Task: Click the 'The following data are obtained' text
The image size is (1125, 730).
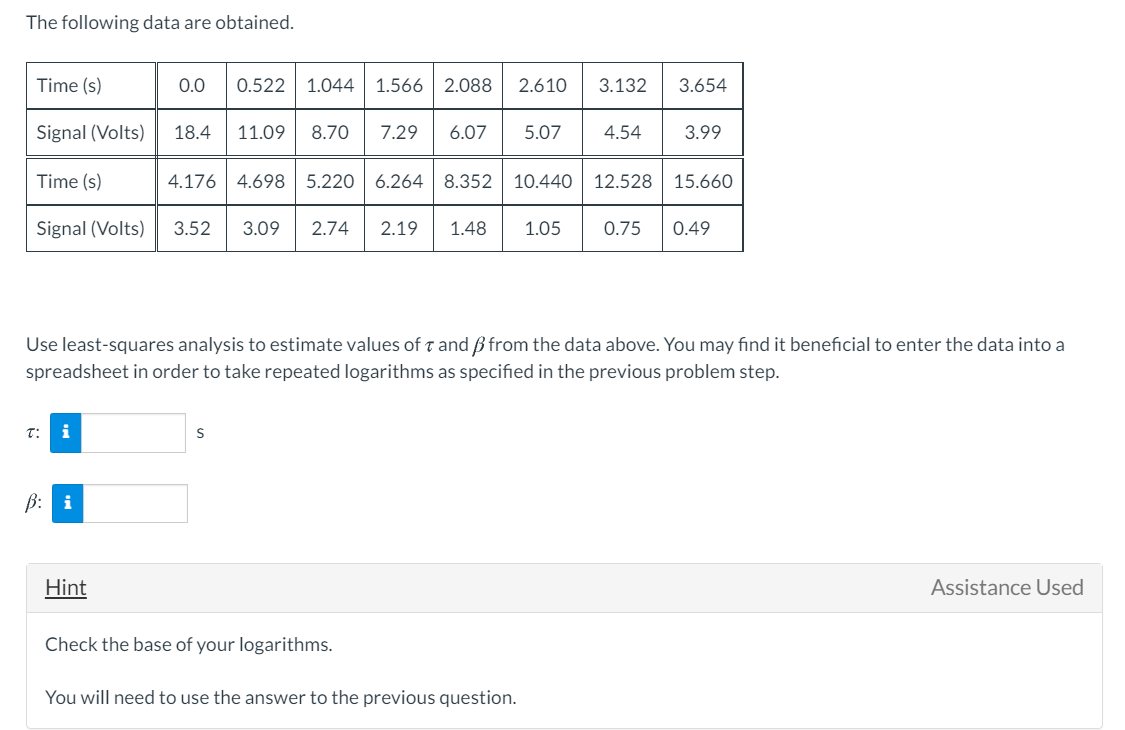Action: (160, 23)
